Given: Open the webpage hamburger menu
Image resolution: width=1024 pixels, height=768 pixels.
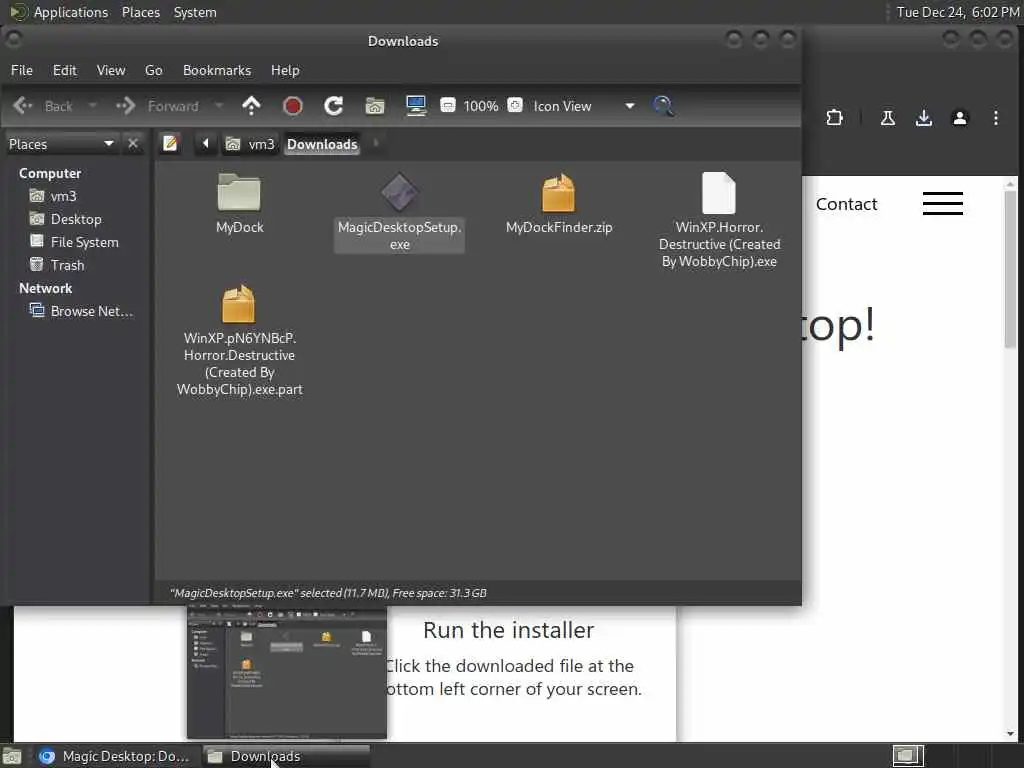Looking at the screenshot, I should click(942, 203).
